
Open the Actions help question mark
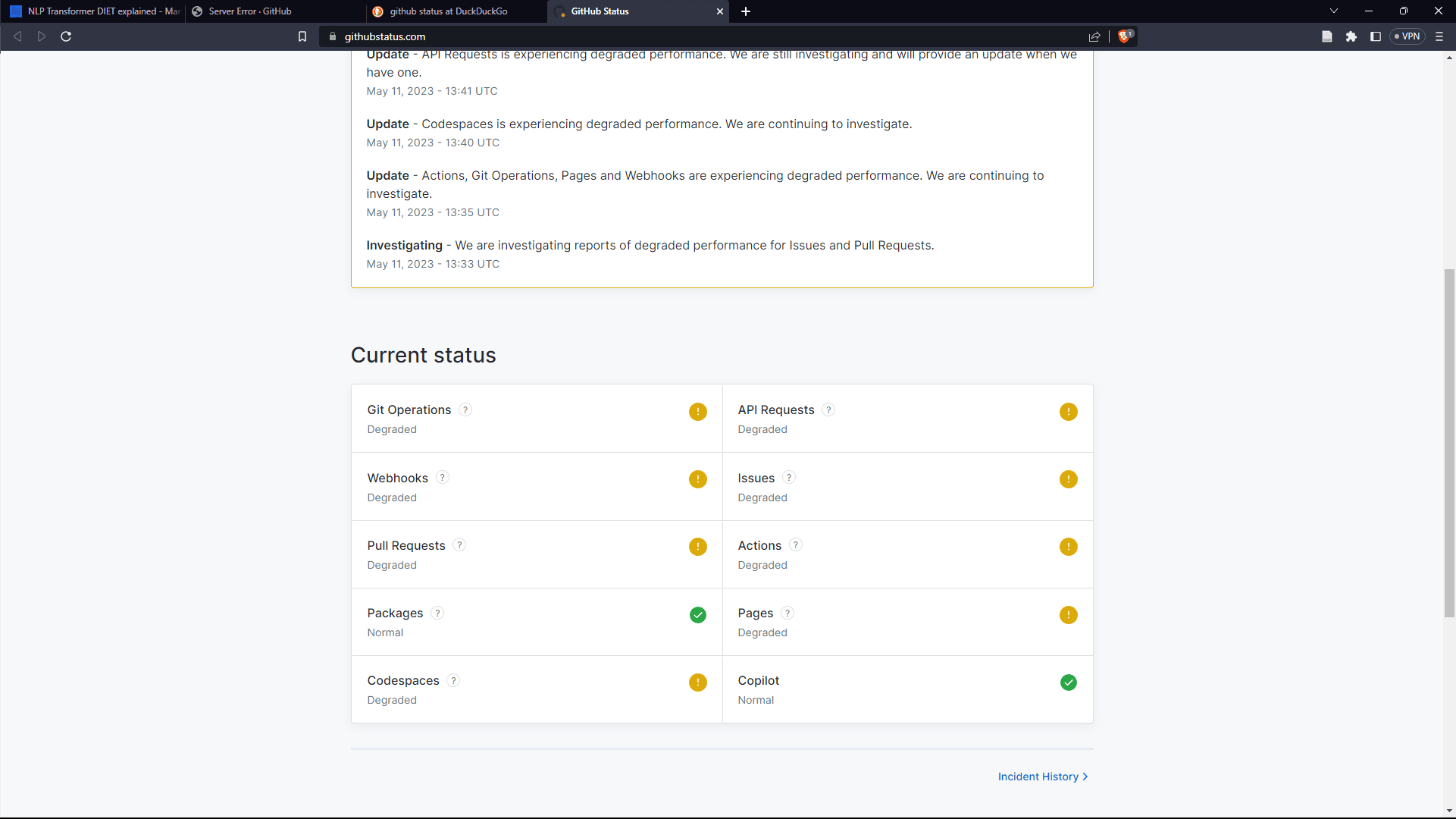796,545
